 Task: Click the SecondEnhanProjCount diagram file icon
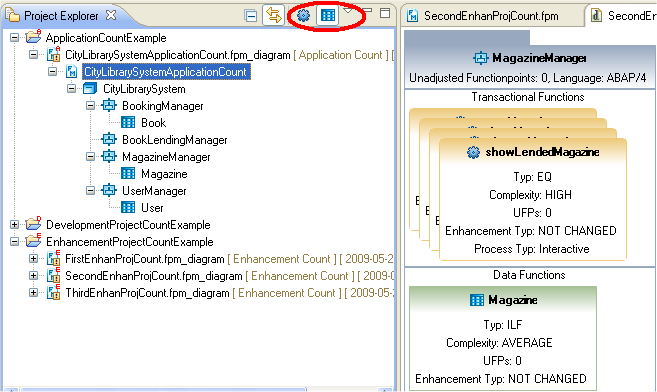[x=53, y=275]
